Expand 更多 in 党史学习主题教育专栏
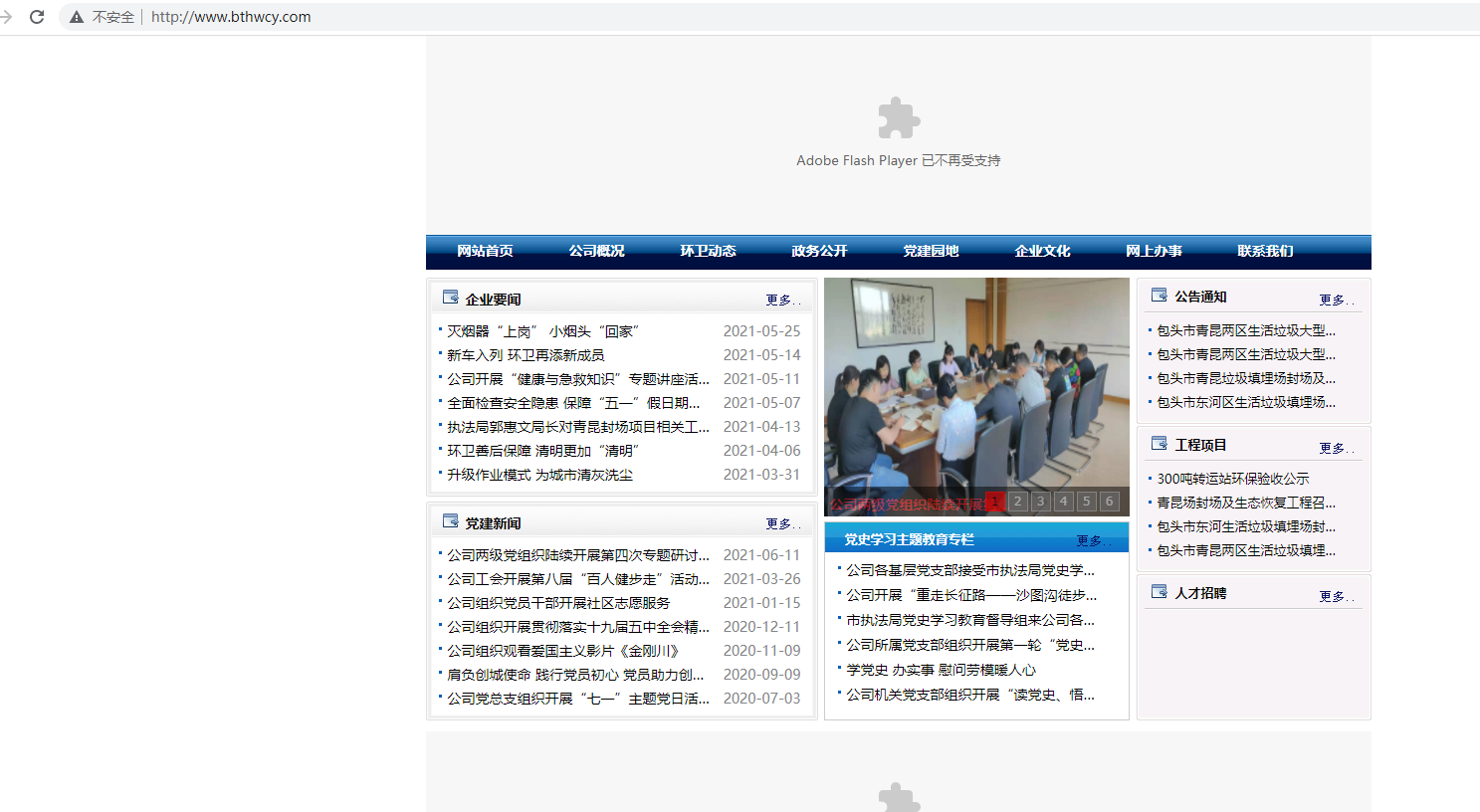 pos(1092,540)
